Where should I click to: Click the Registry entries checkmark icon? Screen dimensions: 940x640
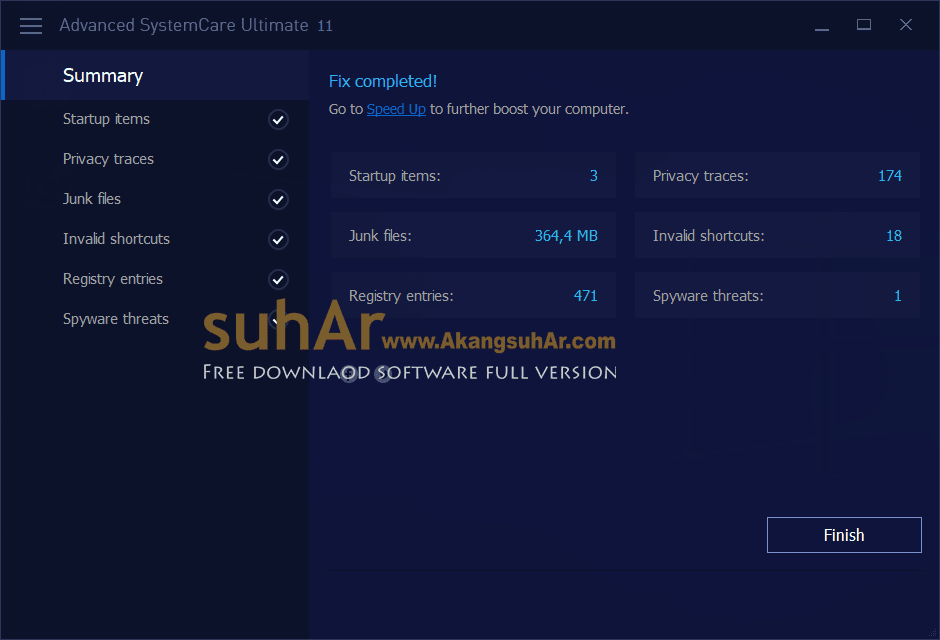[x=278, y=280]
